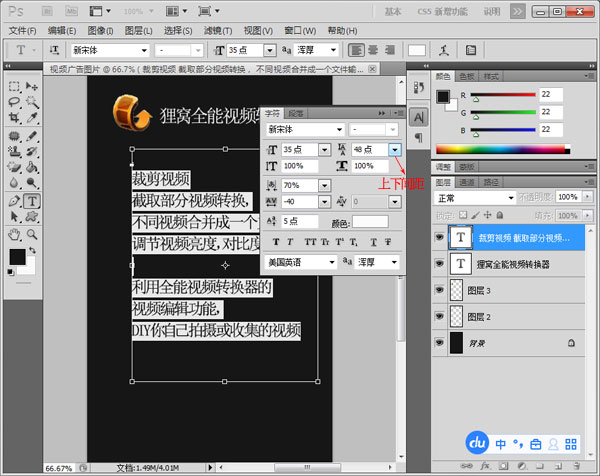Click the CS5 新增功能 workspace button
The image size is (600, 476).
pos(442,12)
